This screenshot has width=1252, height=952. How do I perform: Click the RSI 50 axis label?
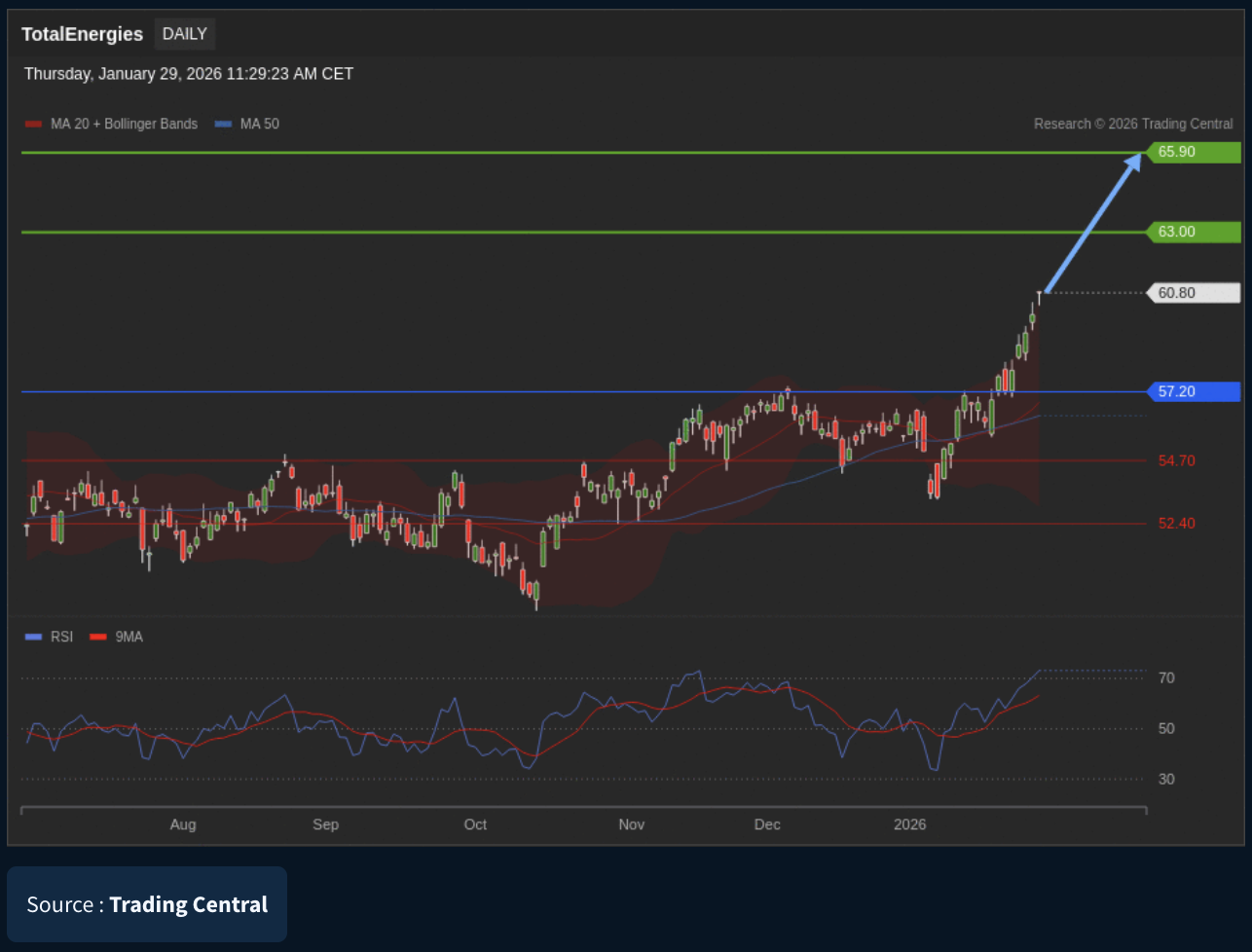tap(1166, 728)
